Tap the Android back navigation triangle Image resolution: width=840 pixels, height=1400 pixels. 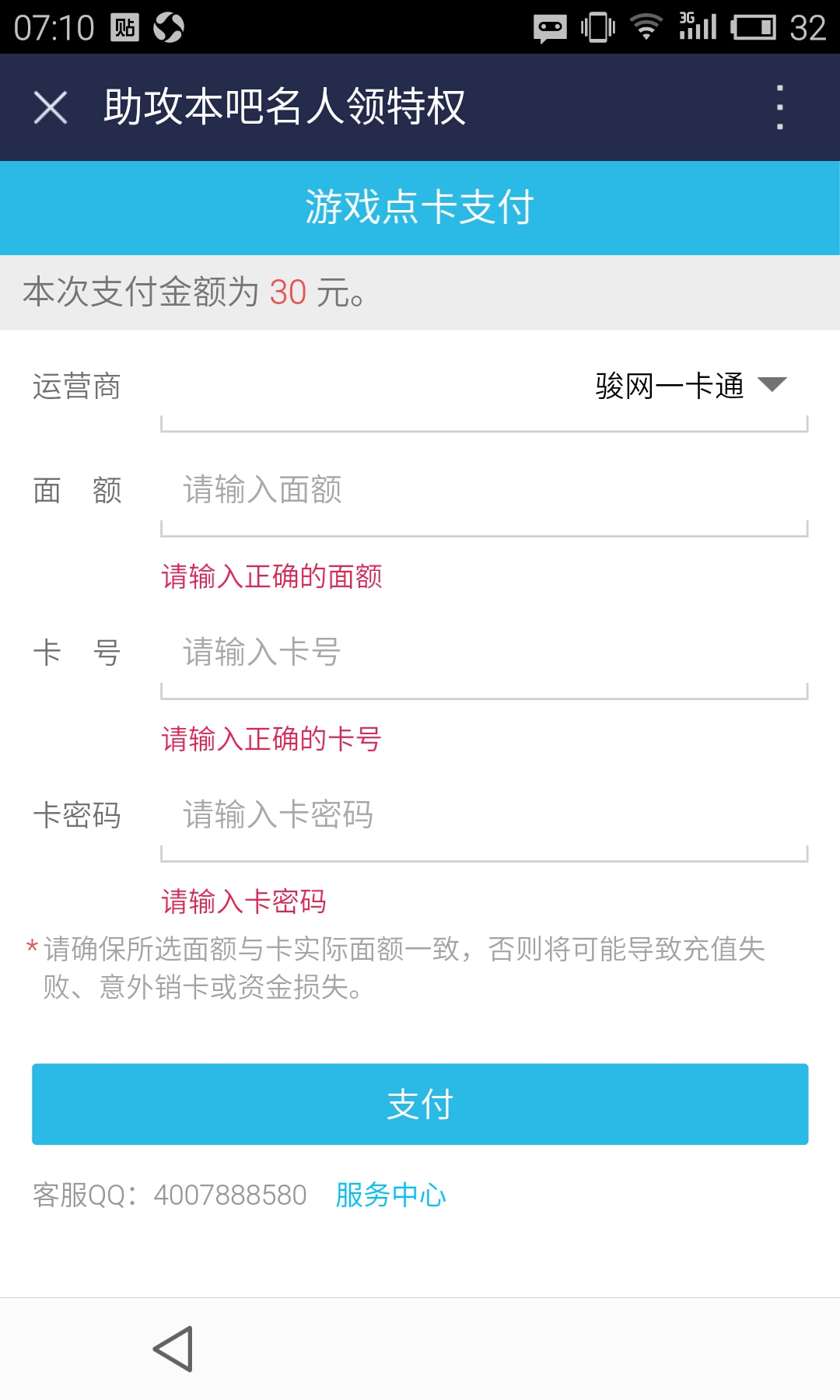[x=173, y=1349]
